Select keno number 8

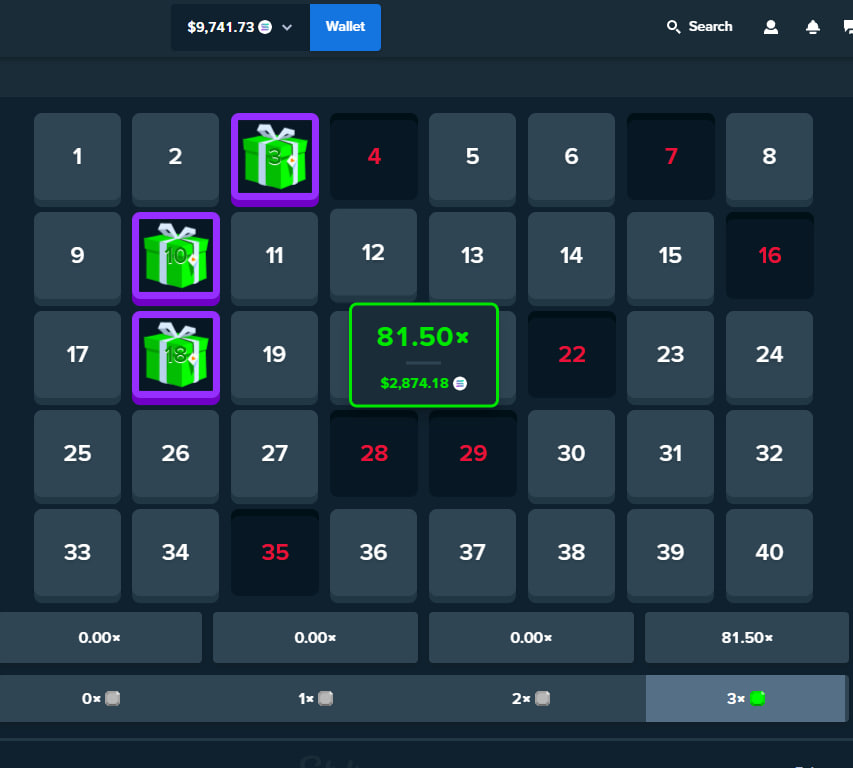769,157
